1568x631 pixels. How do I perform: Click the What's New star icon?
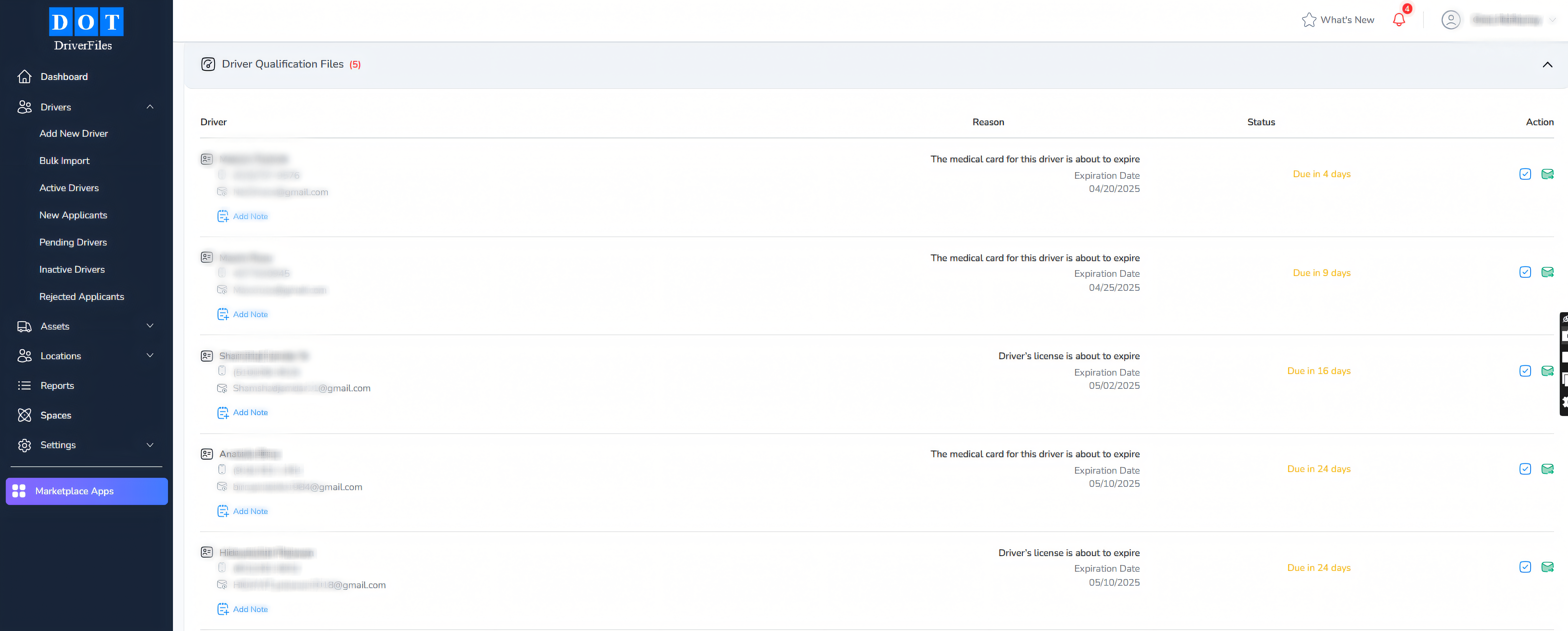[1309, 20]
